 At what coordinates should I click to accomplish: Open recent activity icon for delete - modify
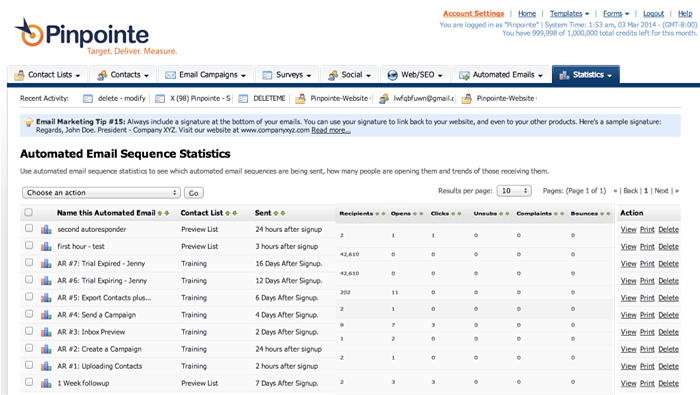coord(88,99)
